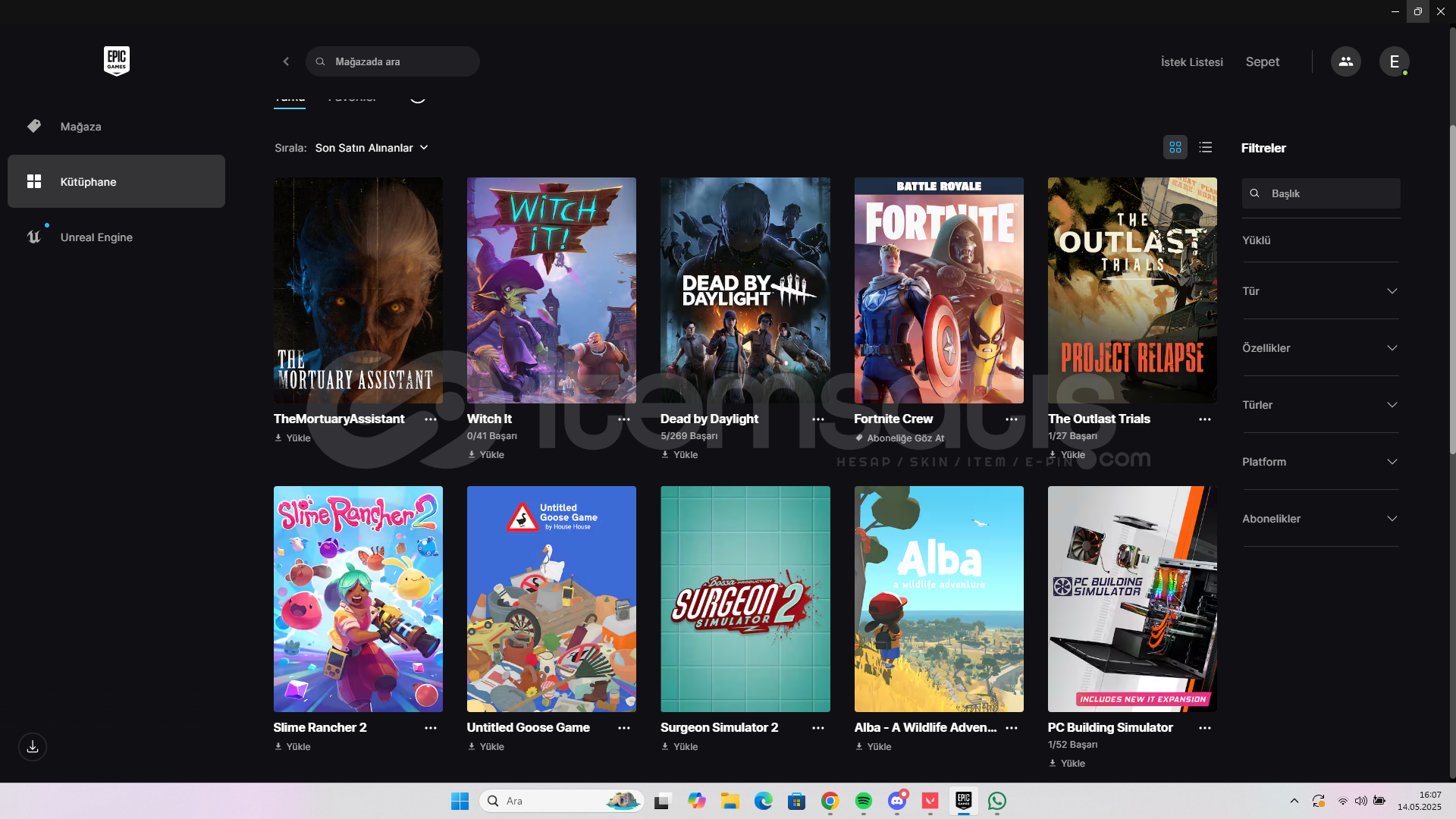Open more options for Slime Rancher 2

(431, 728)
